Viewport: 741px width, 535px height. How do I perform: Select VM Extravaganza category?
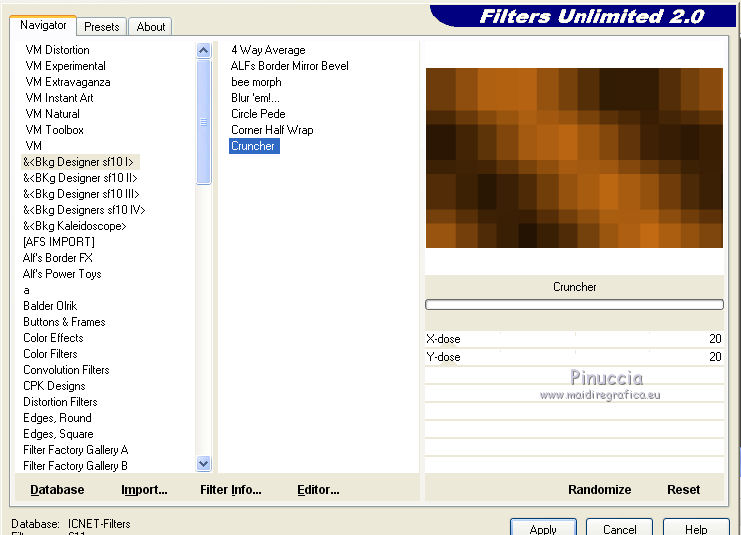tap(68, 82)
